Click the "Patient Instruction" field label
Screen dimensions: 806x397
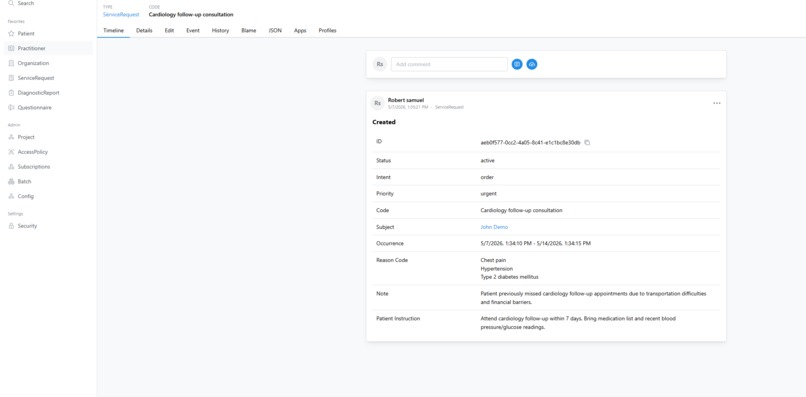tap(398, 319)
